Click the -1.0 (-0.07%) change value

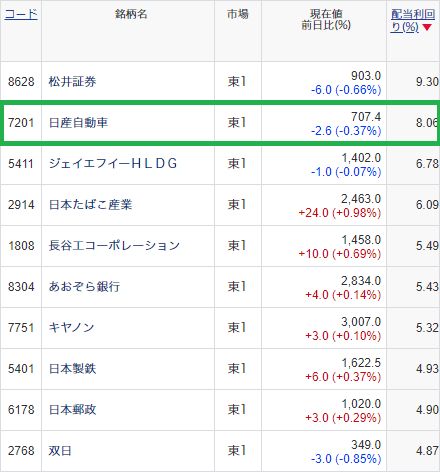(x=346, y=172)
